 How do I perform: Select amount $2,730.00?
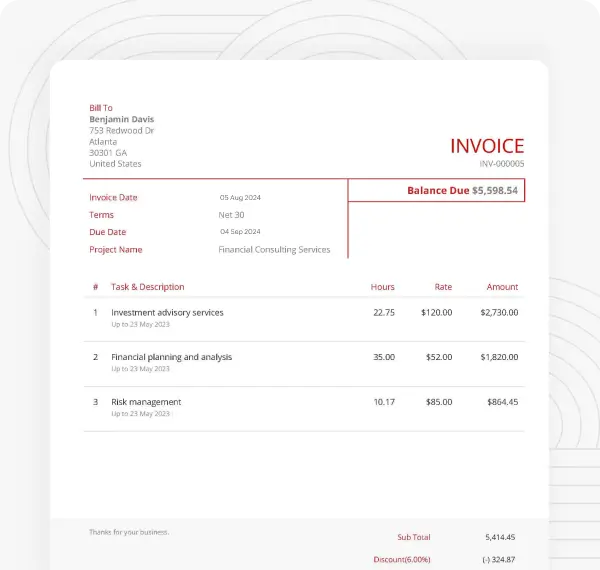499,313
